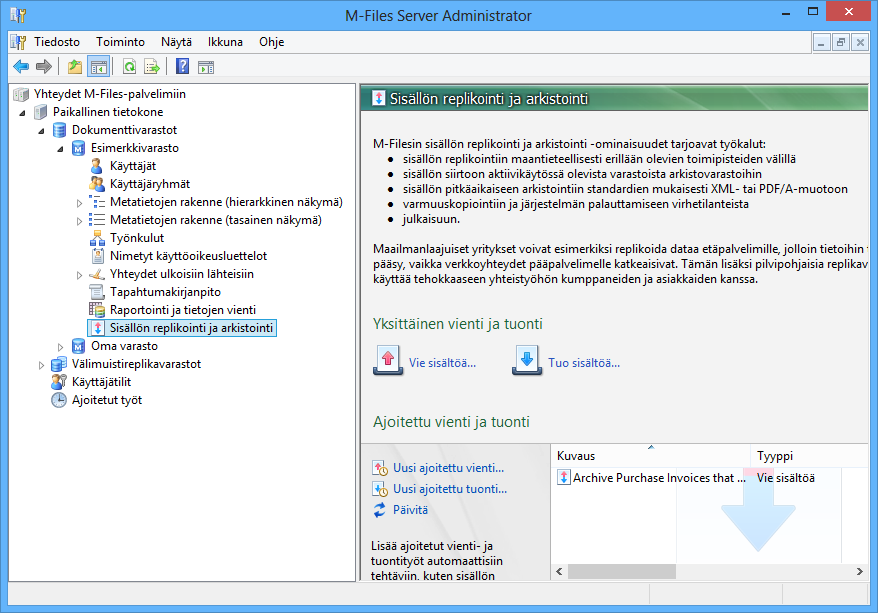Screen dimensions: 878x613
Task: Click the Käyttäjäryhmät group icon
Action: (97, 184)
